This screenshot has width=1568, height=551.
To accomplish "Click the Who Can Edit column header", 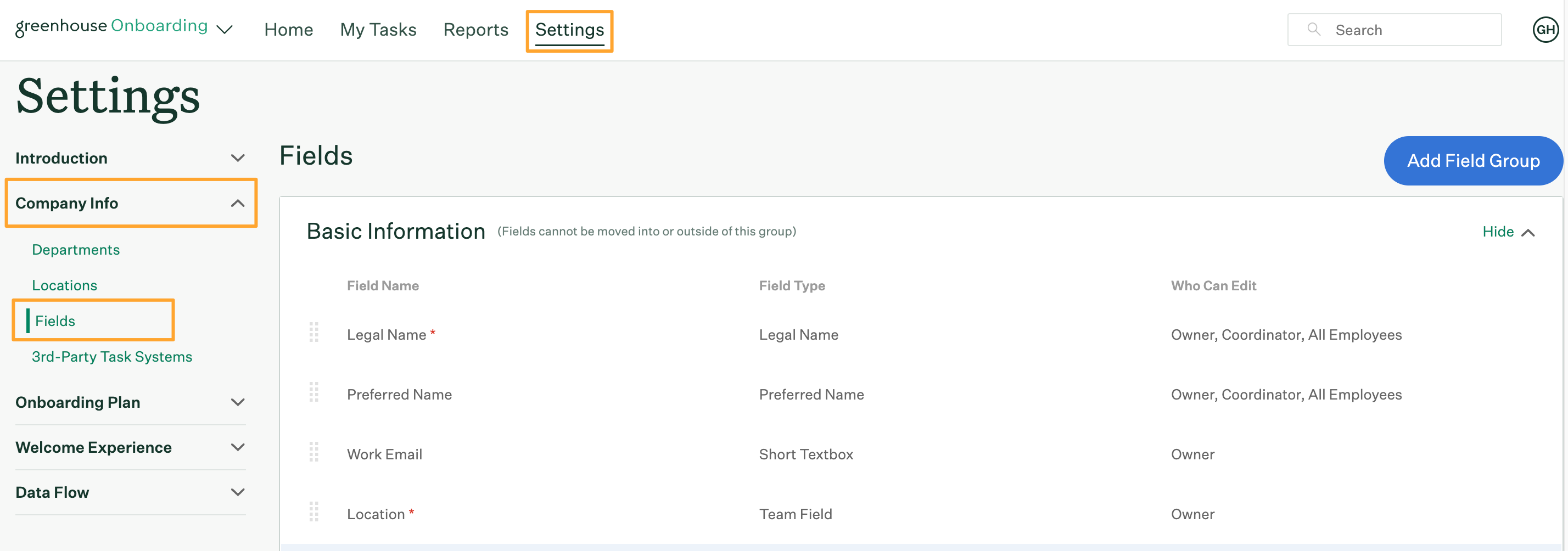I will pos(1213,286).
